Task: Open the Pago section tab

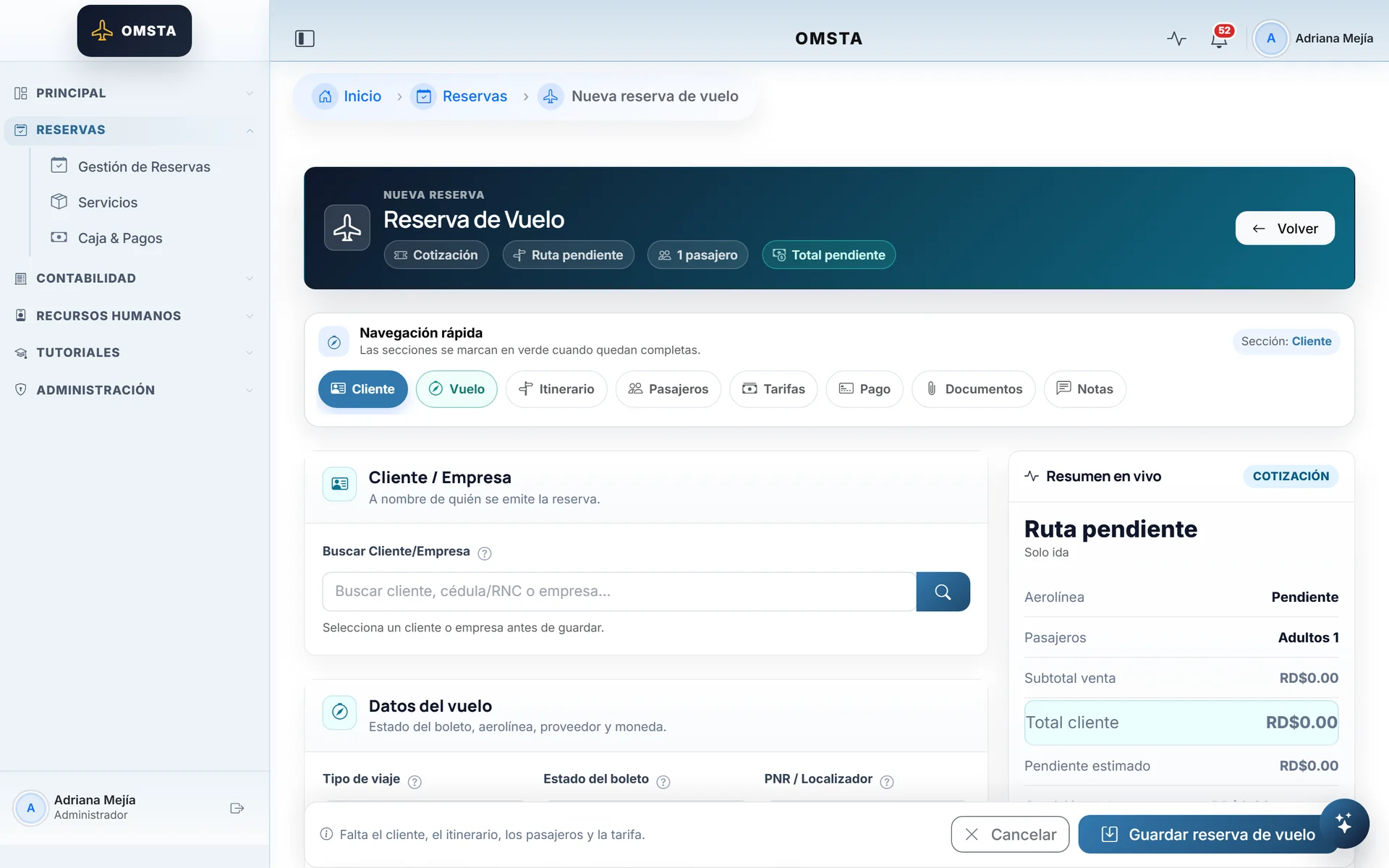Action: [x=865, y=389]
